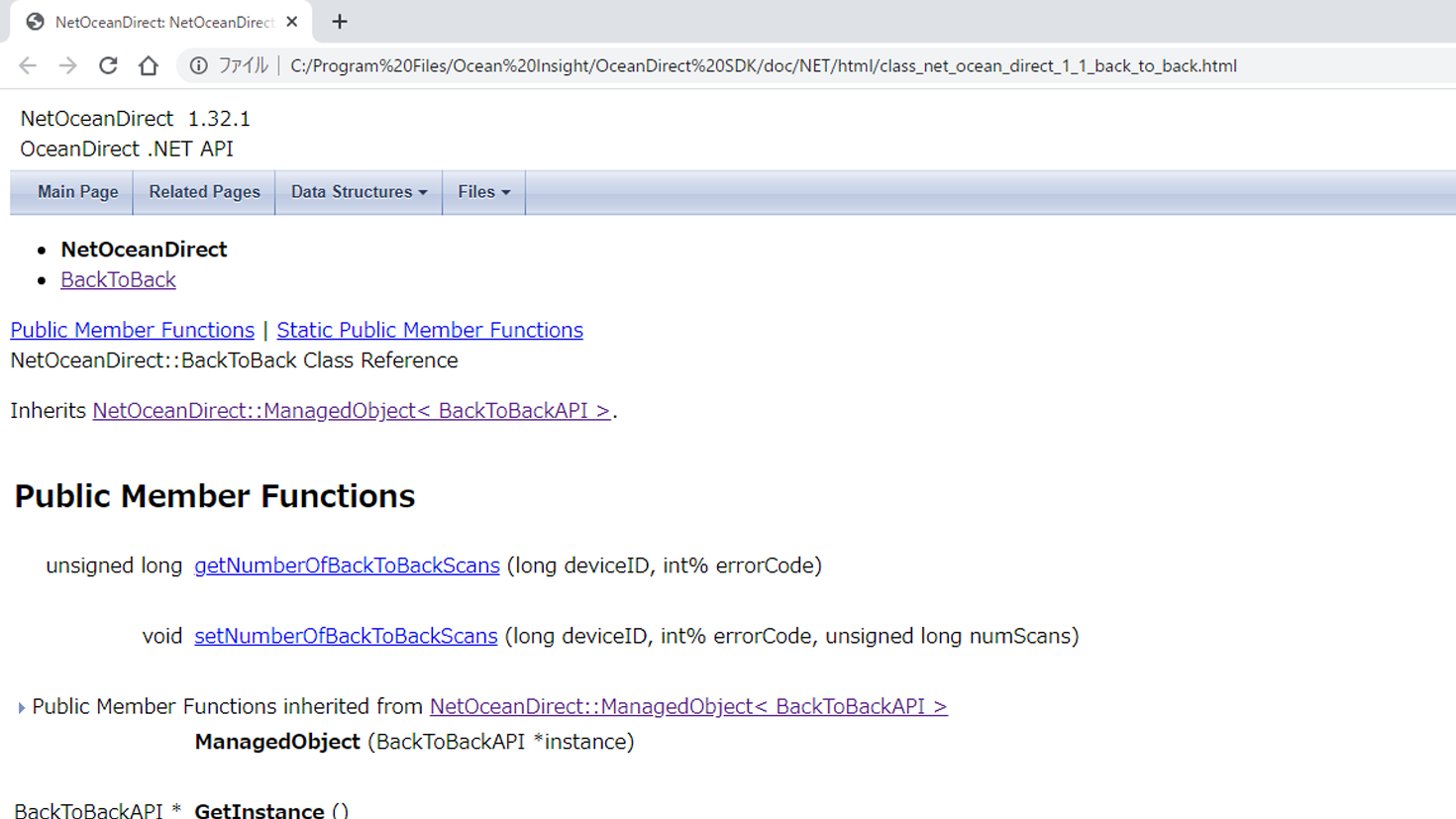Click the address bar file path
Screen dimensions: 1456x819
tap(763, 65)
